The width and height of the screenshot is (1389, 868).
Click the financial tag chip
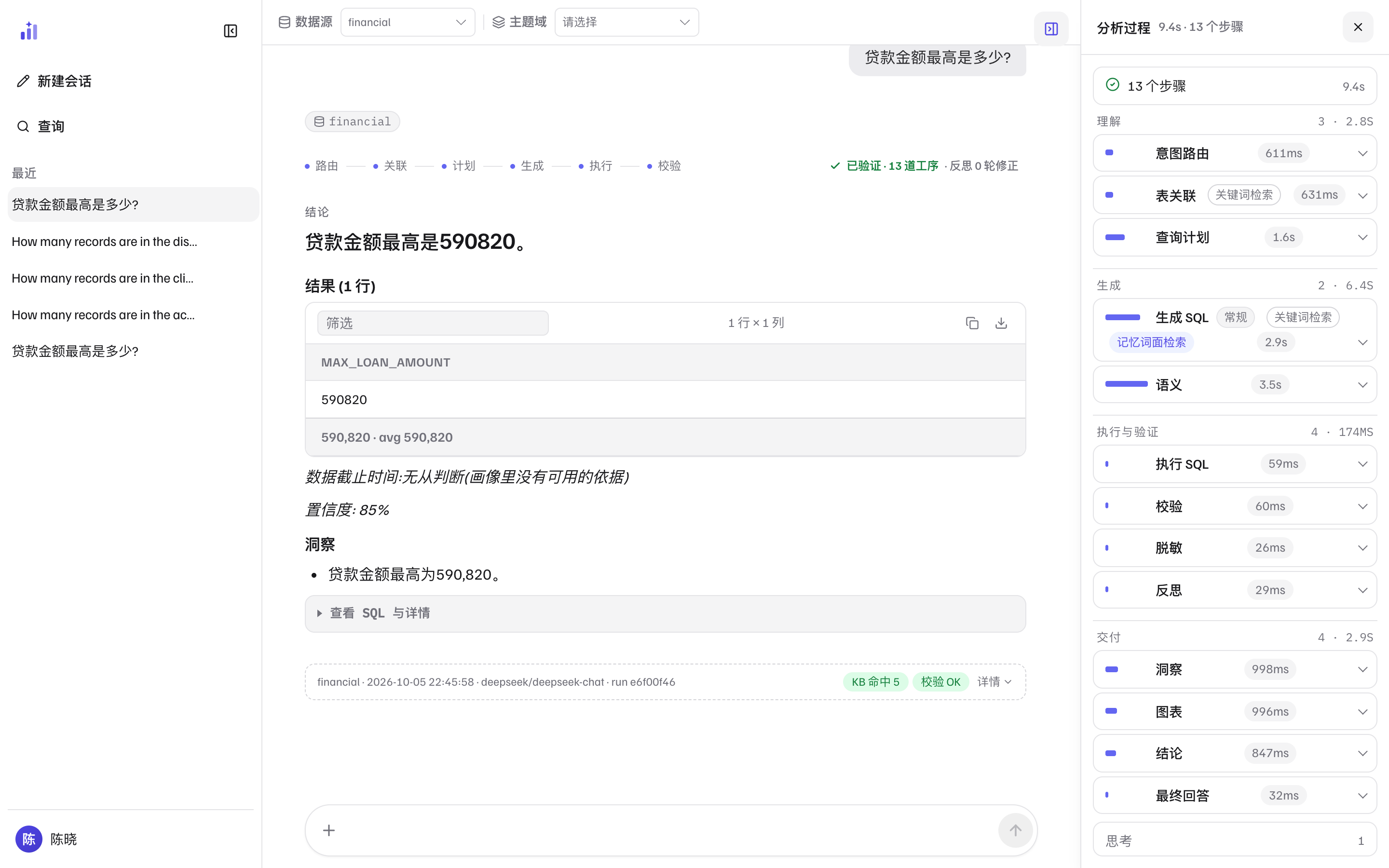pyautogui.click(x=353, y=121)
